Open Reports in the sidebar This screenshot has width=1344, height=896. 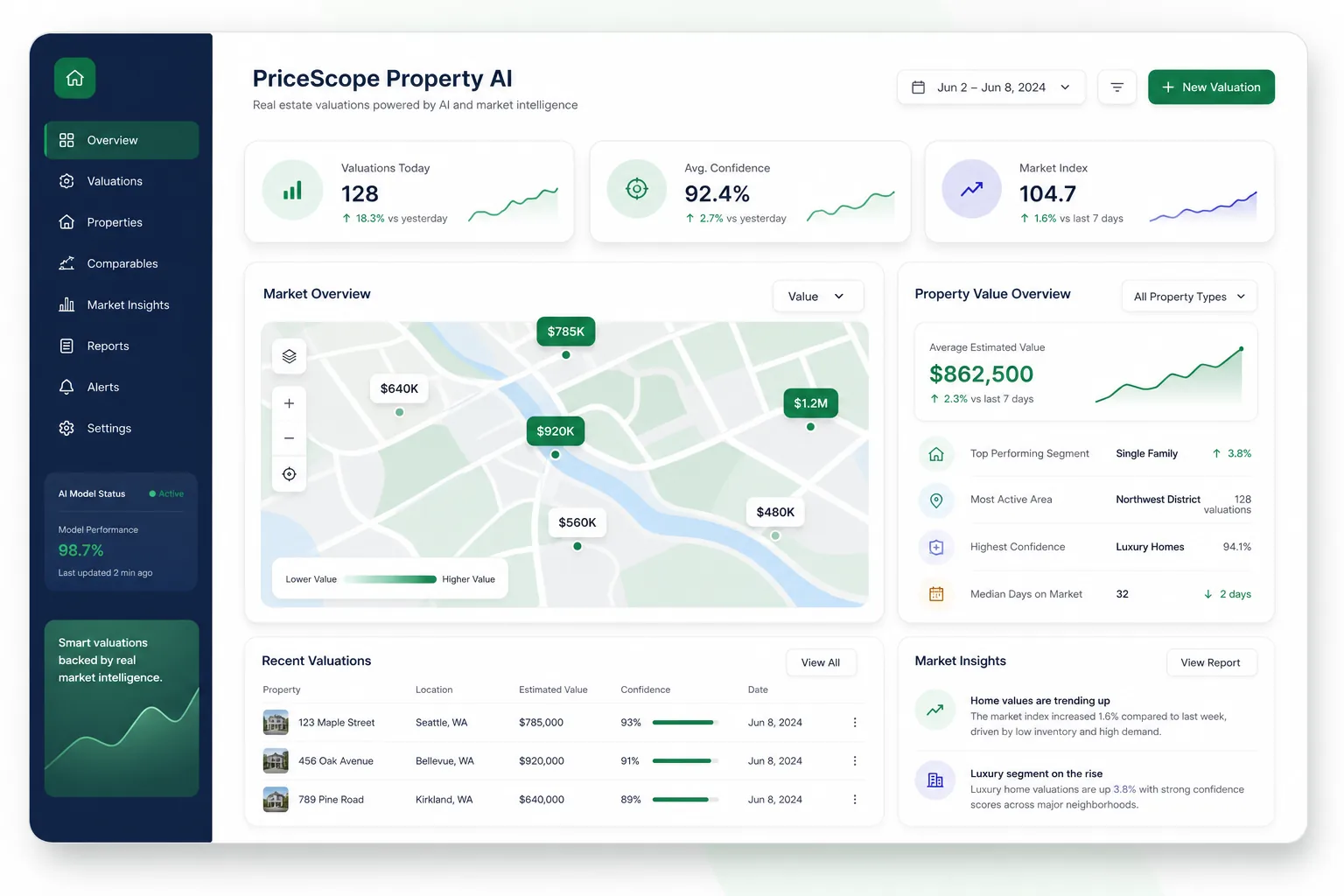pyautogui.click(x=122, y=346)
